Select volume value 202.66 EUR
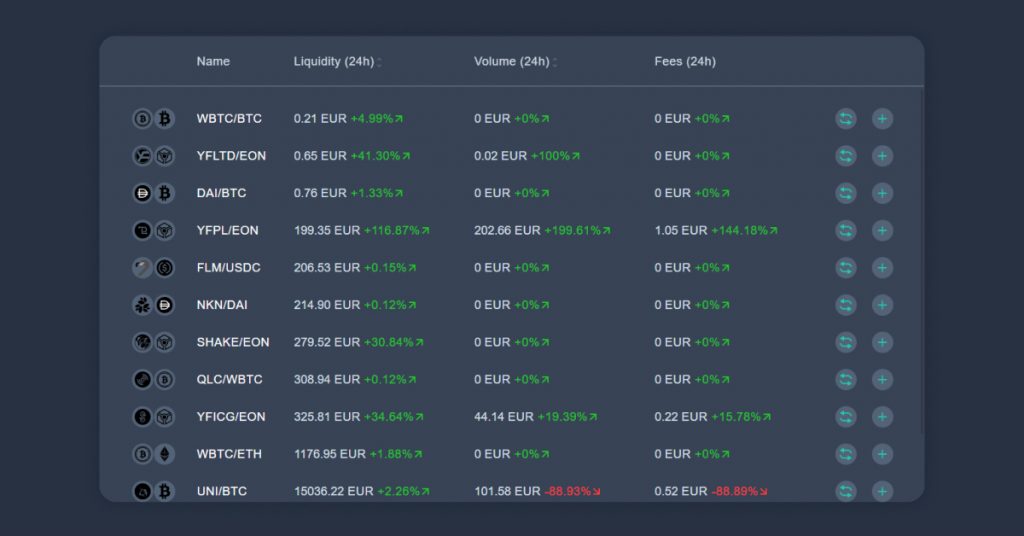Screen dimensions: 1024x536 [x=507, y=230]
